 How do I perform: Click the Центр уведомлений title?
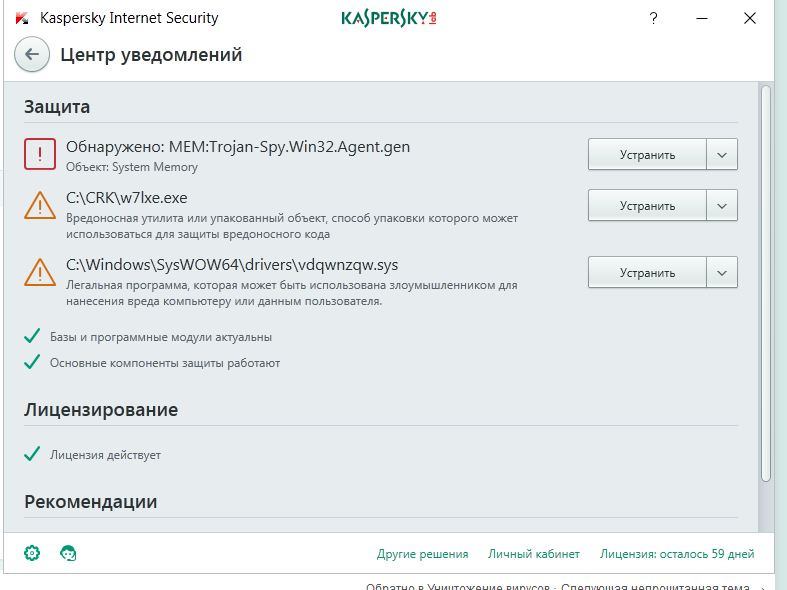(x=151, y=55)
